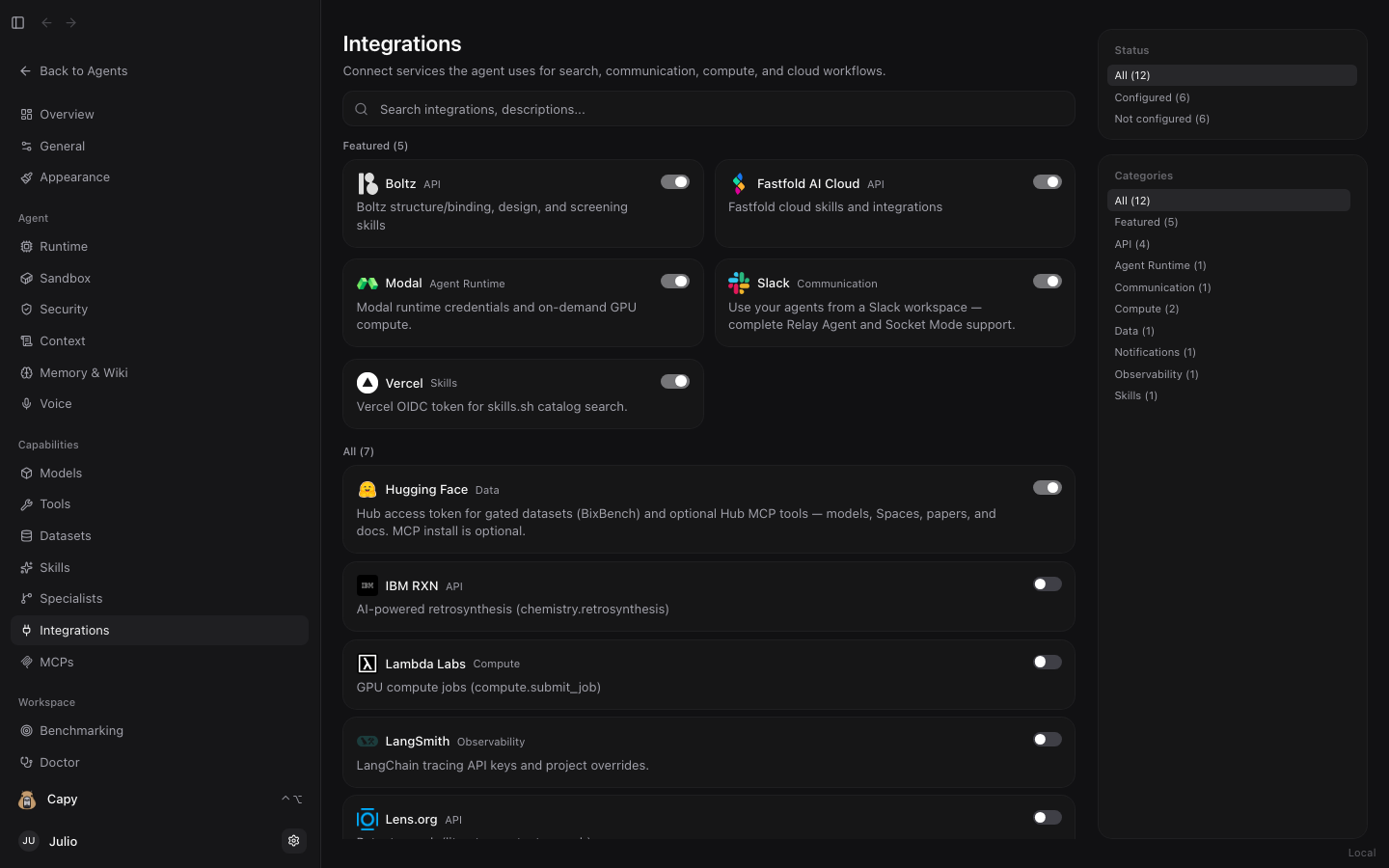
Task: Open the settings gear next to Julio
Action: click(294, 841)
